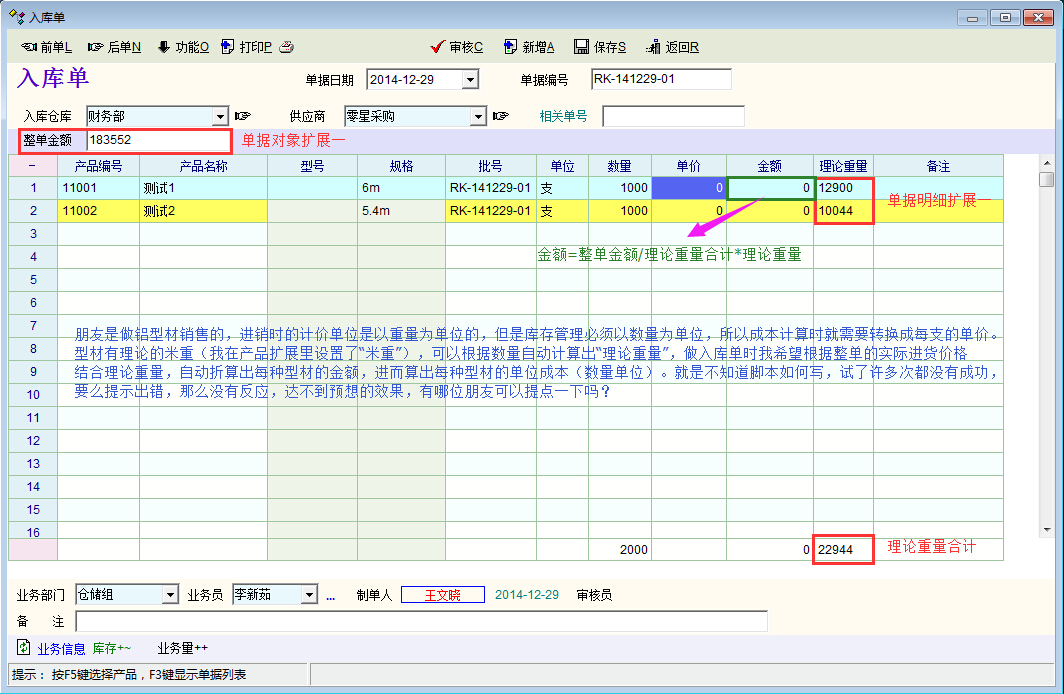Open the 功能 function toolbar icon
Screen dimensions: 1064x694
coord(164,47)
